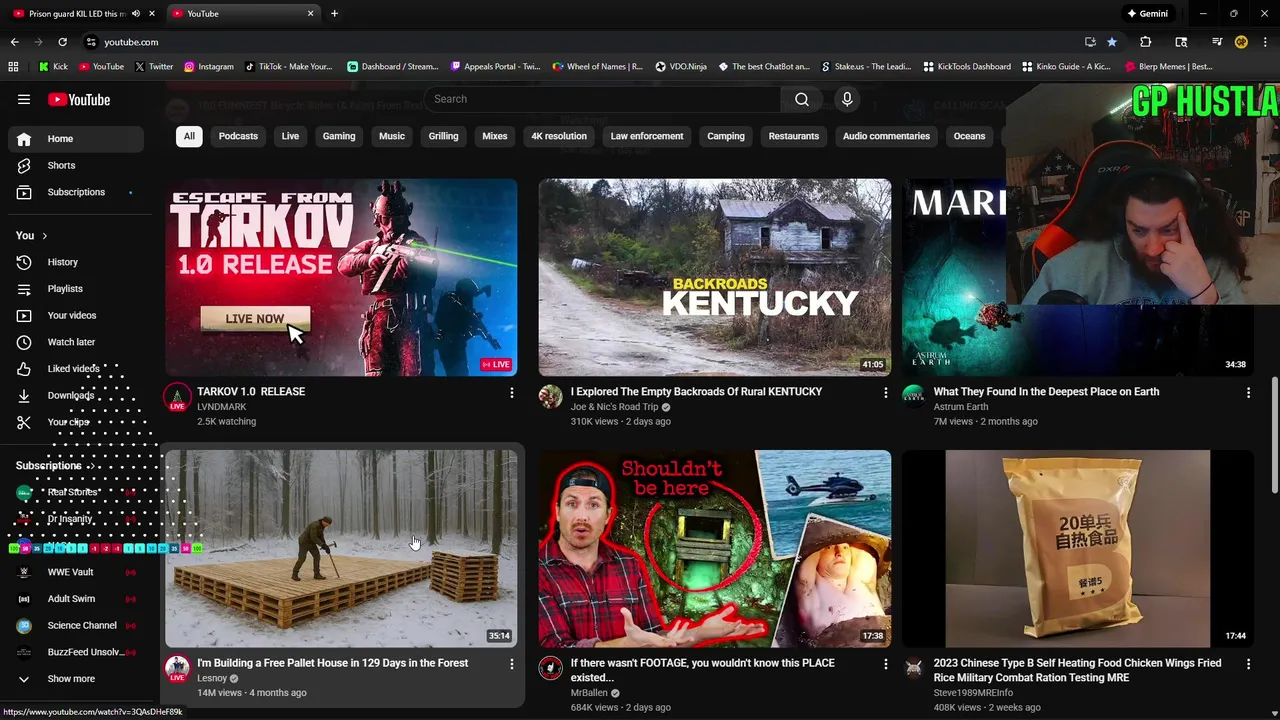Open browser extensions puzzle icon

point(1145,42)
